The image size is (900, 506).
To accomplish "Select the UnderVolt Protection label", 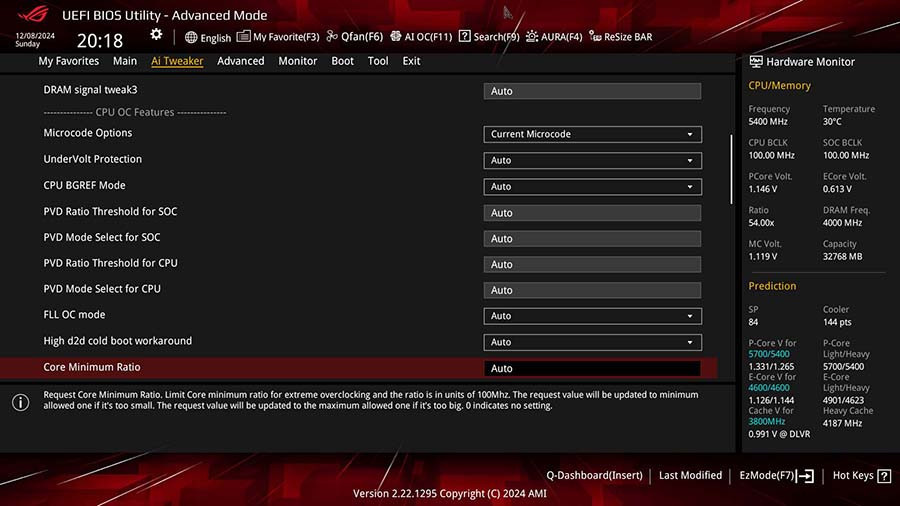I will 92,159.
